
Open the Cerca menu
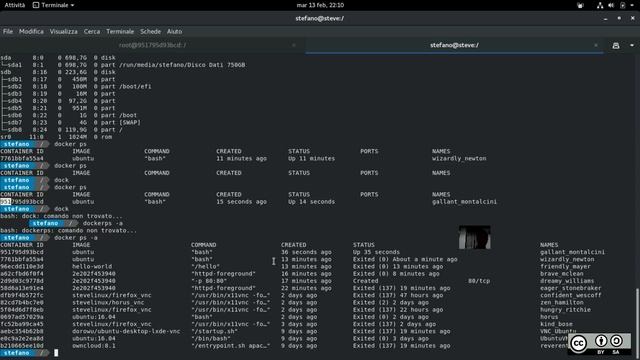92,31
